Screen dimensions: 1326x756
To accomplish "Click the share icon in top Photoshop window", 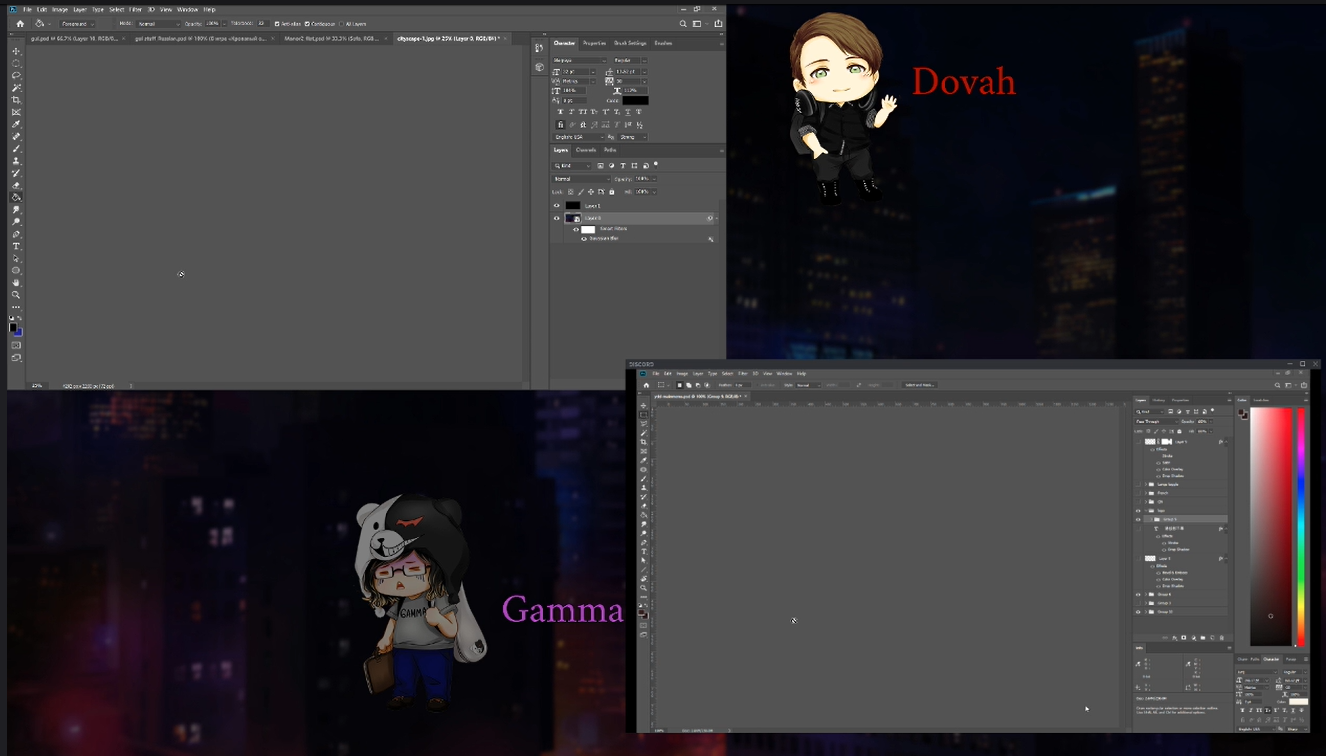I will click(x=717, y=23).
